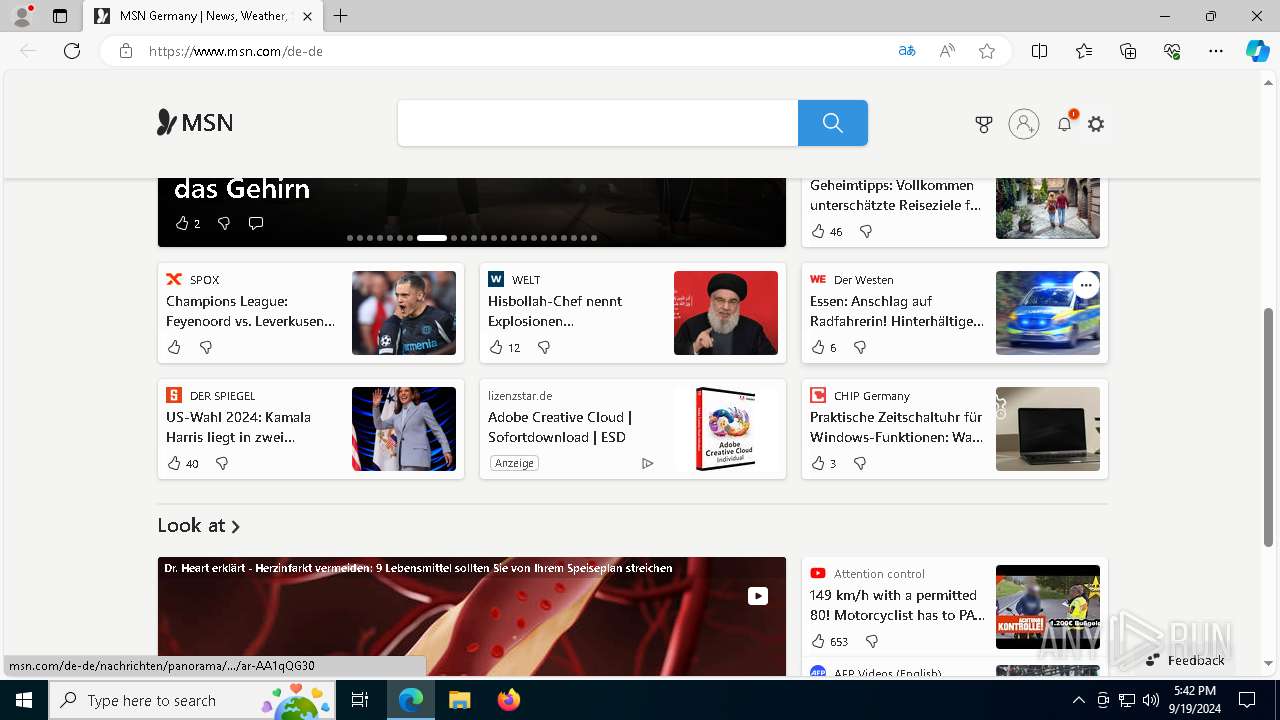Open comments on das Gehirn story

256,223
